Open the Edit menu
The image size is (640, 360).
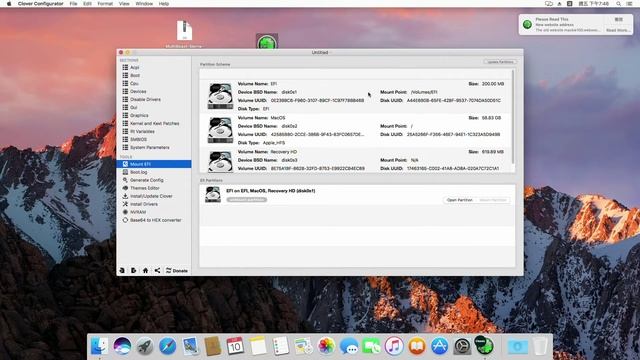87,4
